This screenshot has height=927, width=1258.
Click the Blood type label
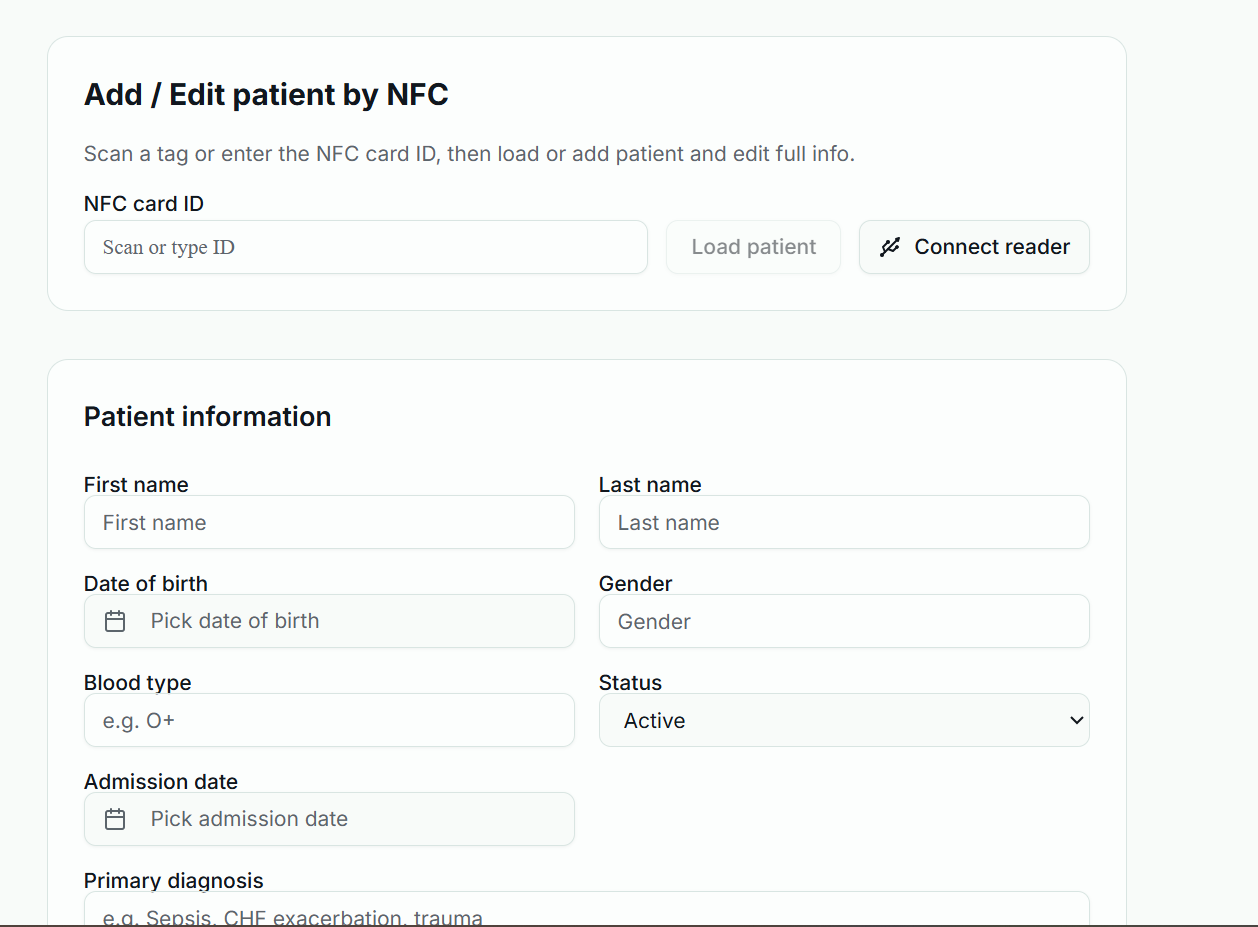138,682
